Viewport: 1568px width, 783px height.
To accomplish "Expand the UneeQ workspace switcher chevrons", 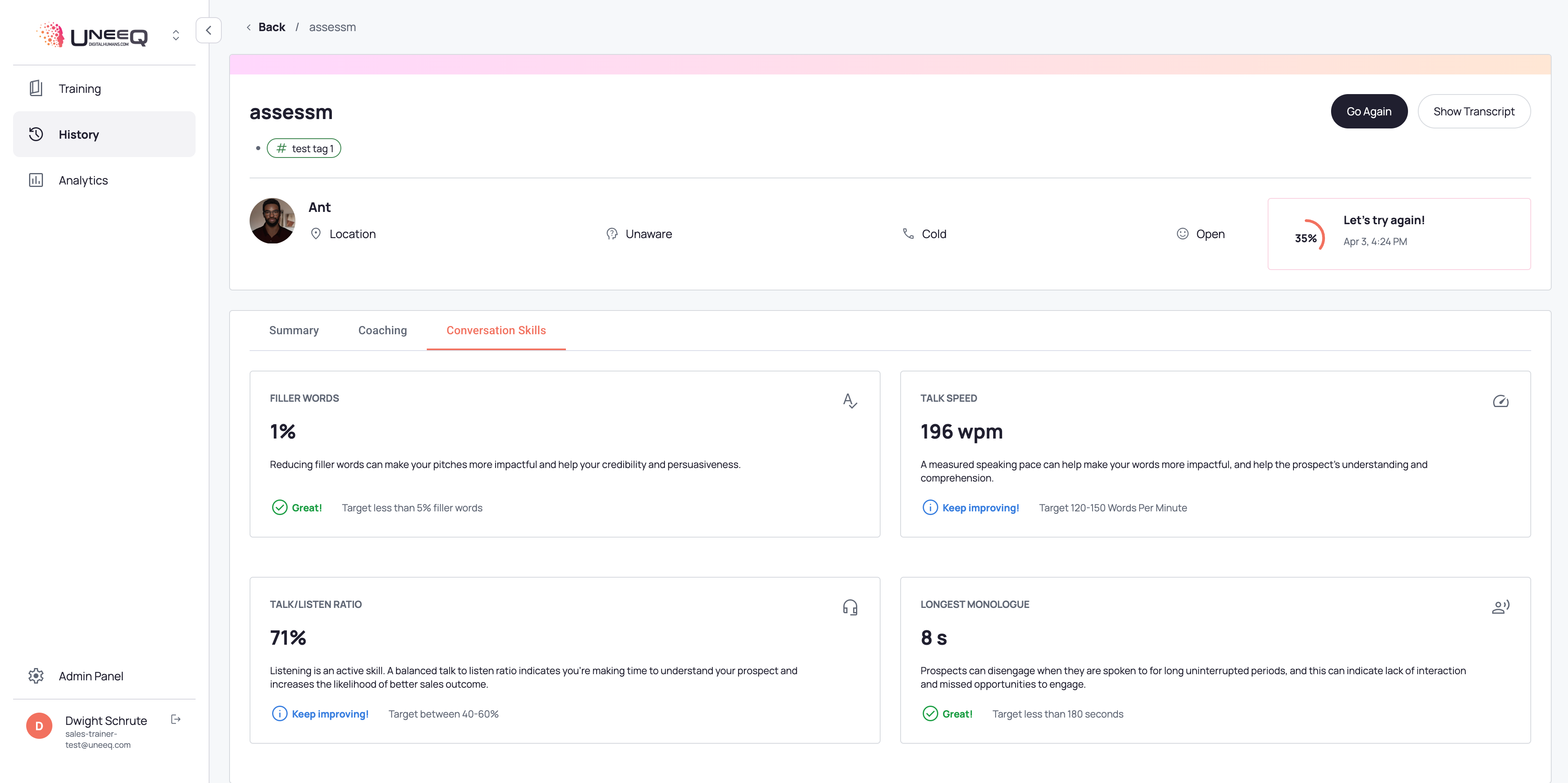I will 176,35.
